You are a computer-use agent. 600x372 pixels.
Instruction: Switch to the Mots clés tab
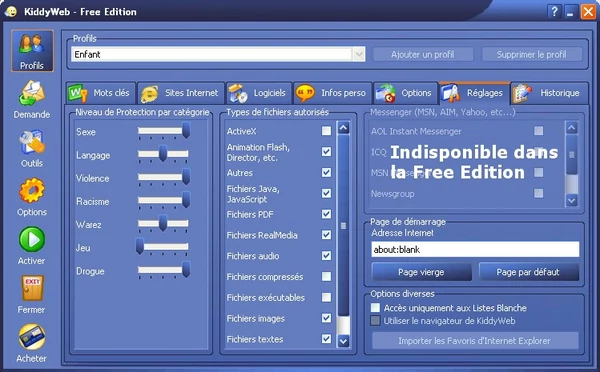tap(101, 93)
